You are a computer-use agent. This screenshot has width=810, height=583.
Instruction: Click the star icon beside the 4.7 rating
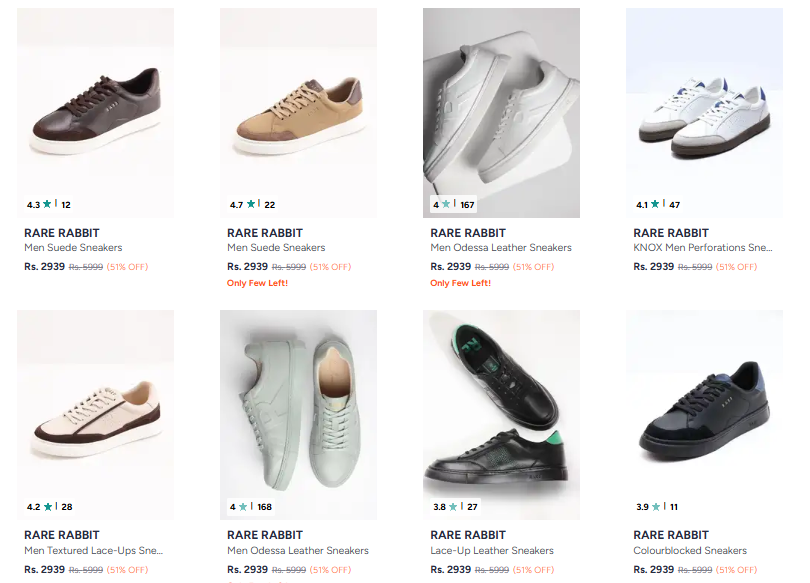(x=250, y=204)
